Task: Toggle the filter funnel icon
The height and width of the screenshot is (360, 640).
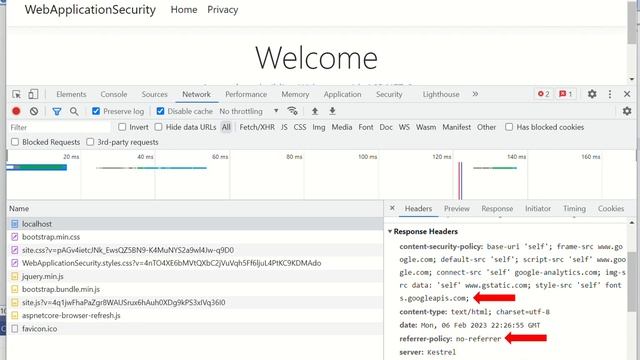Action: [x=57, y=111]
